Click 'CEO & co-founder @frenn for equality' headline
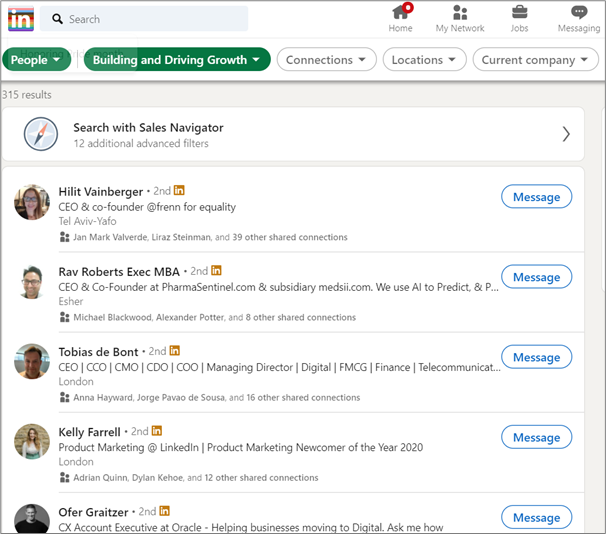This screenshot has height=534, width=606. tap(147, 207)
